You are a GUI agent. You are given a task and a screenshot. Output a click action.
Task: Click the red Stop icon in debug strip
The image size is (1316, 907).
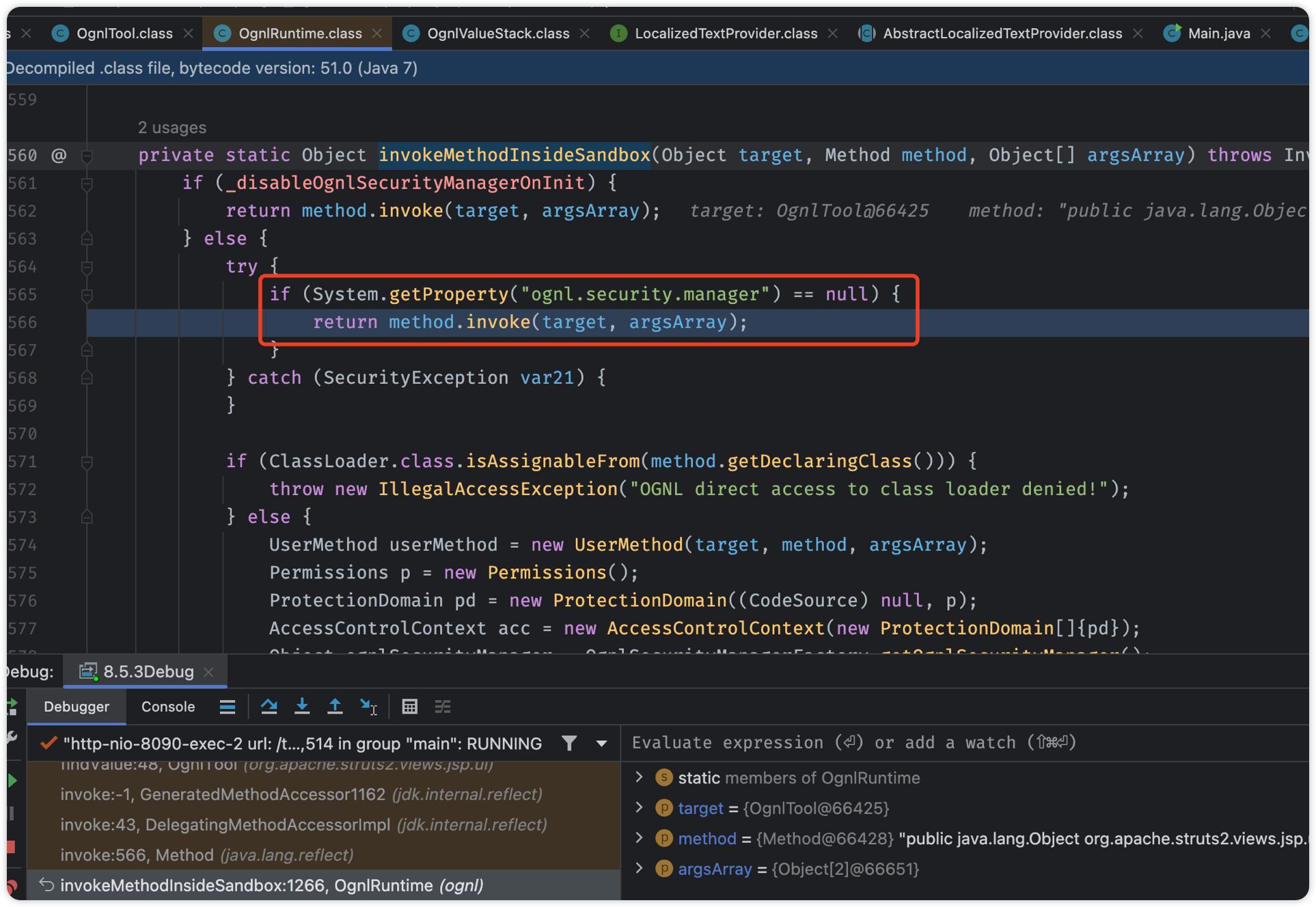point(12,847)
